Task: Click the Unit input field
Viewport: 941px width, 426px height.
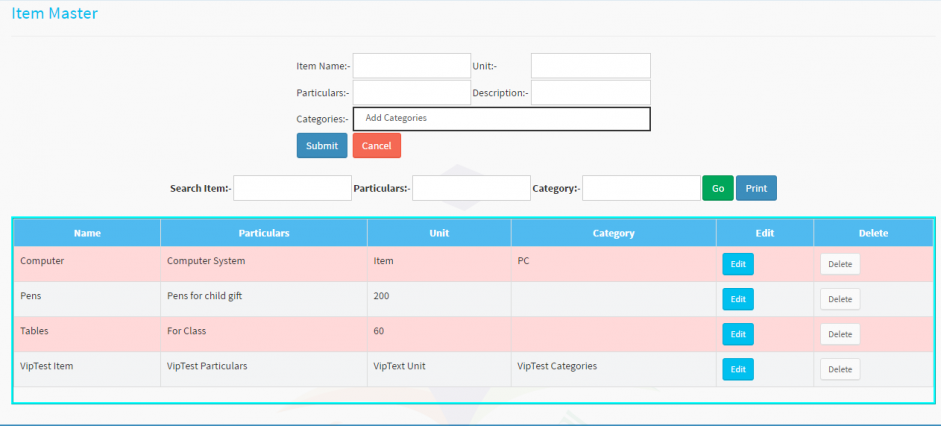Action: pos(590,66)
